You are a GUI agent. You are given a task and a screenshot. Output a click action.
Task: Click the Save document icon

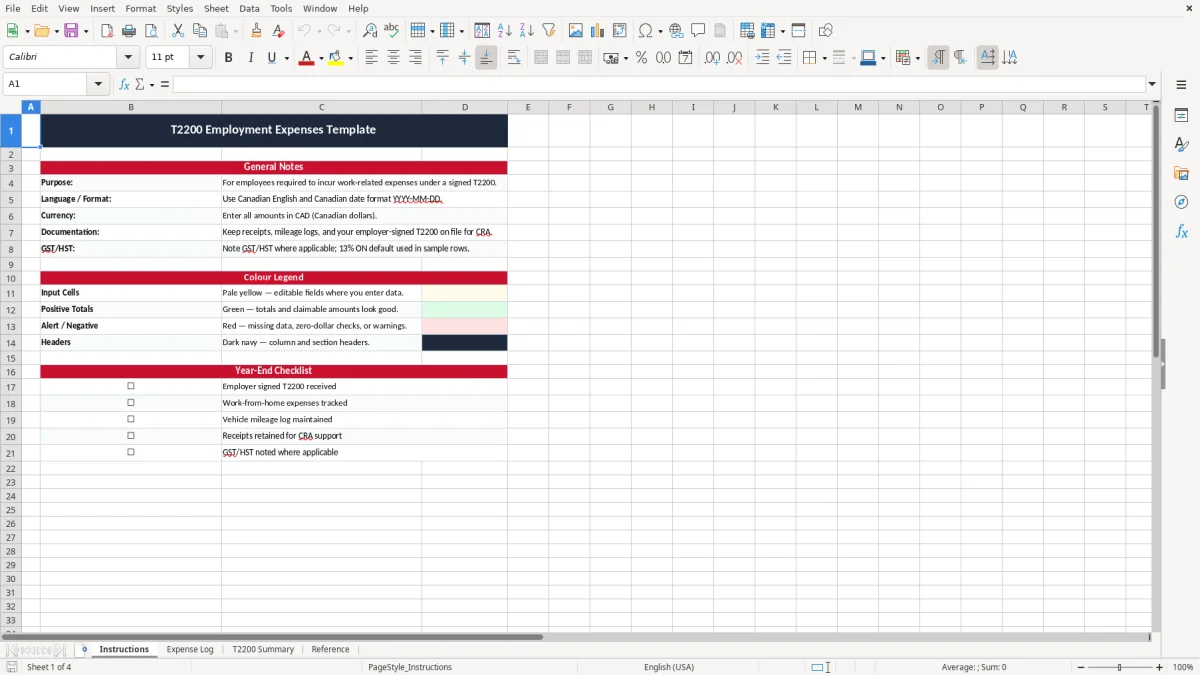[x=71, y=31]
